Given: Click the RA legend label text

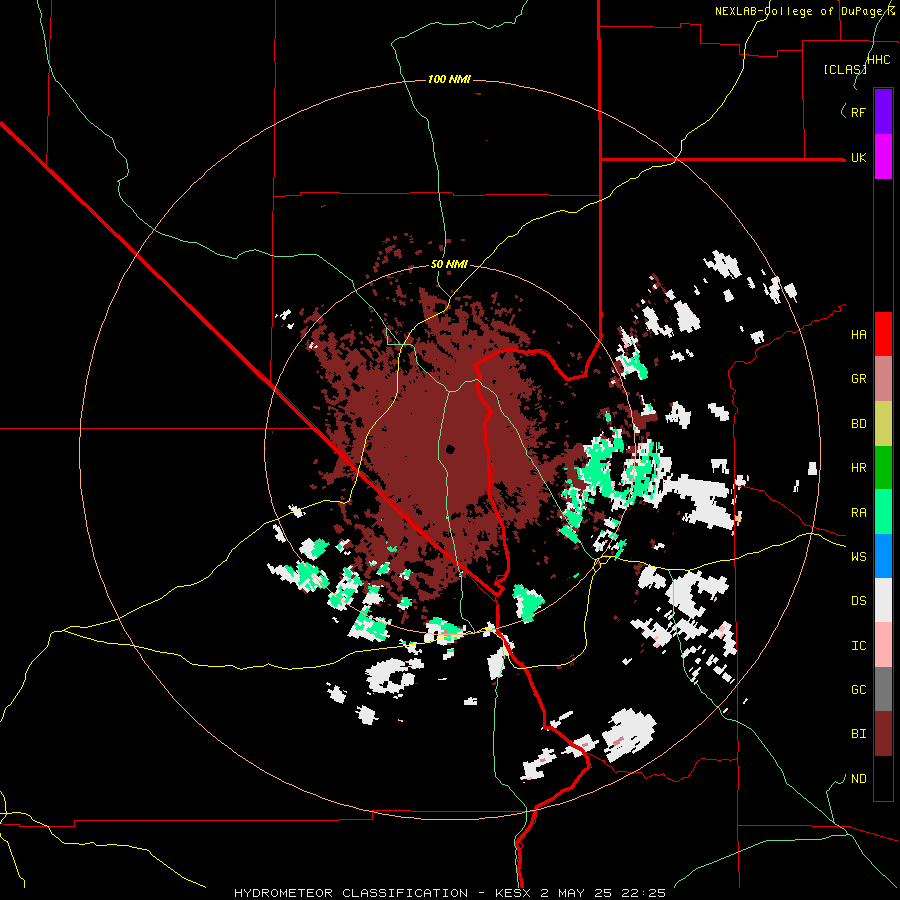Looking at the screenshot, I should (x=858, y=512).
